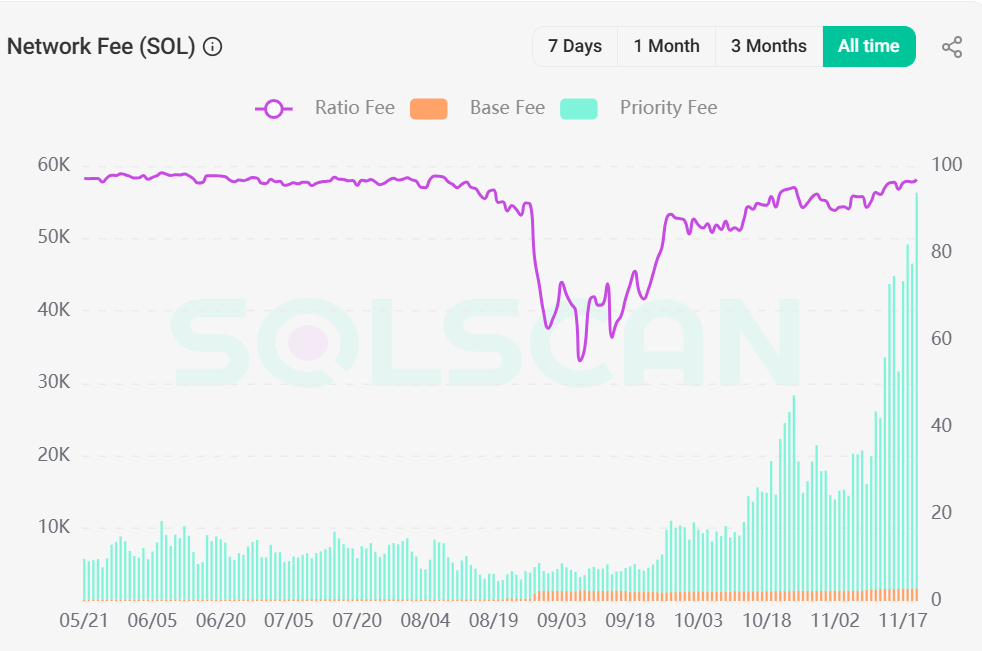Click the share icon next to All time
Screen dimensions: 982x651
click(x=952, y=47)
